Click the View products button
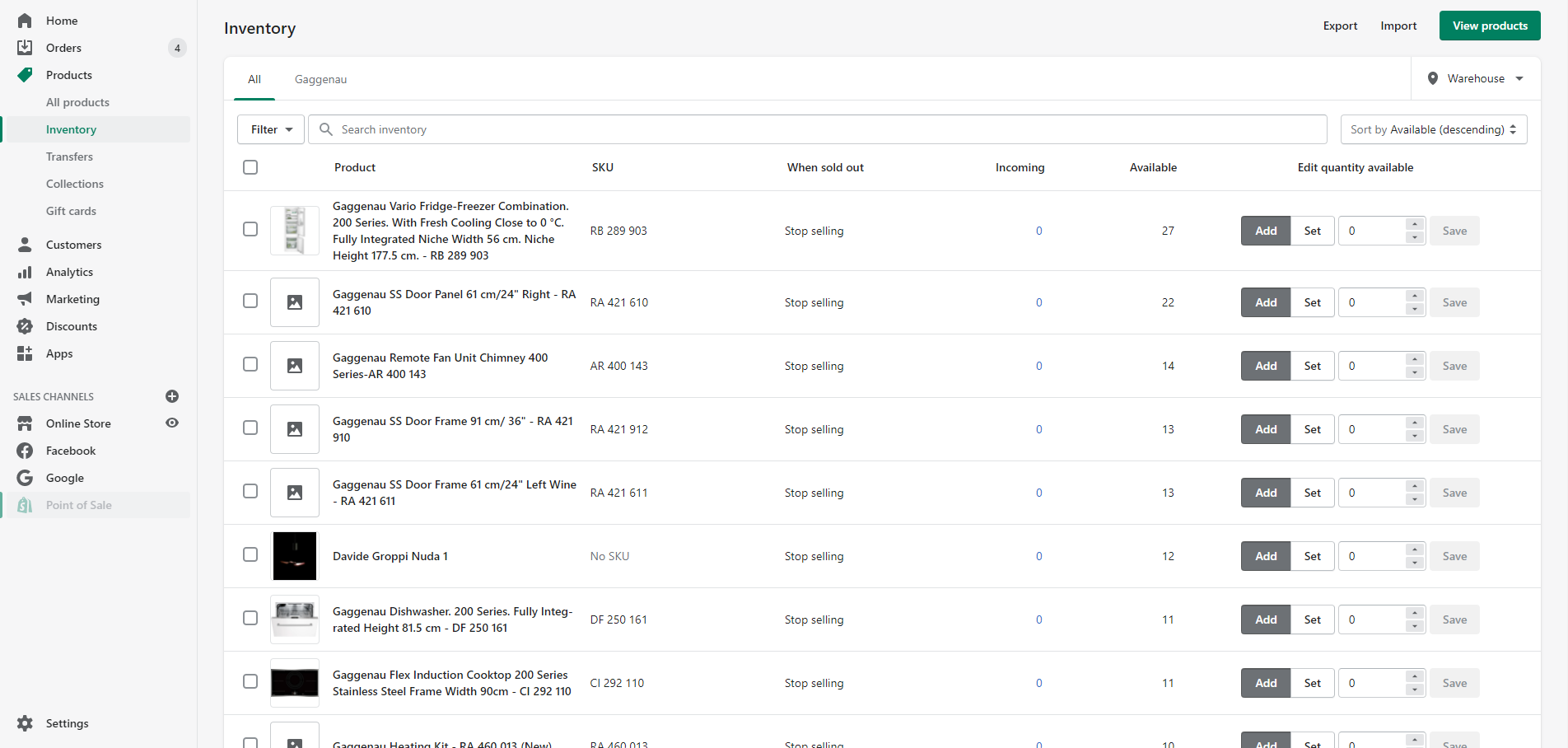 [x=1490, y=26]
